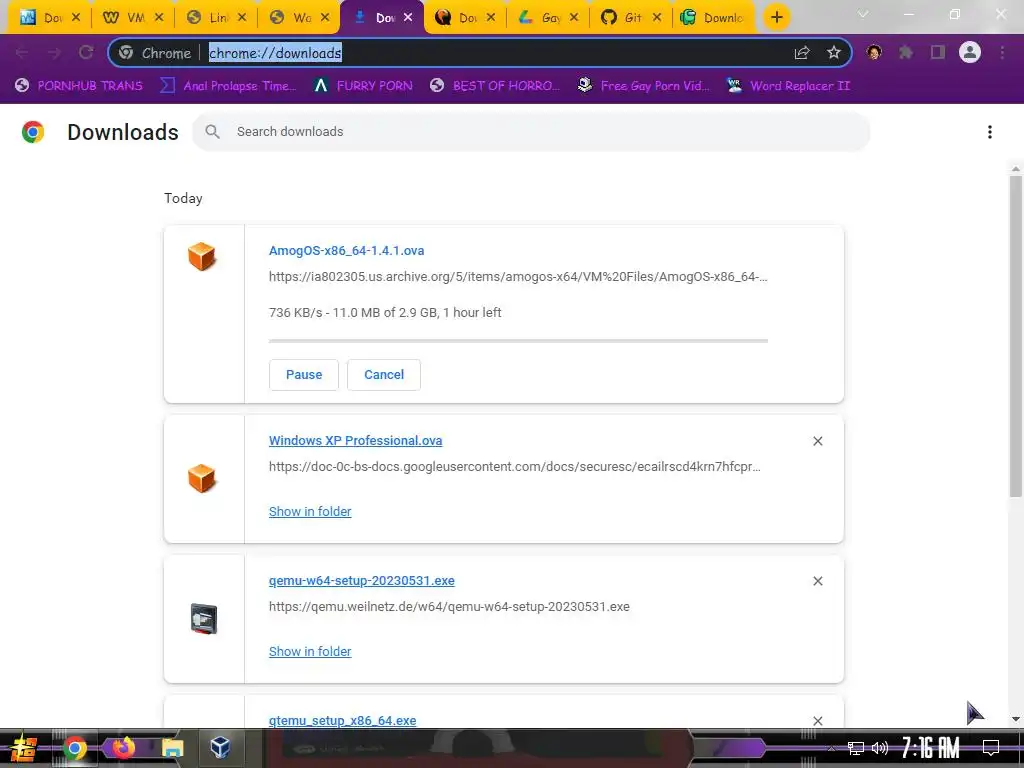Open a new tab with plus button
This screenshot has height=768, width=1024.
776,18
